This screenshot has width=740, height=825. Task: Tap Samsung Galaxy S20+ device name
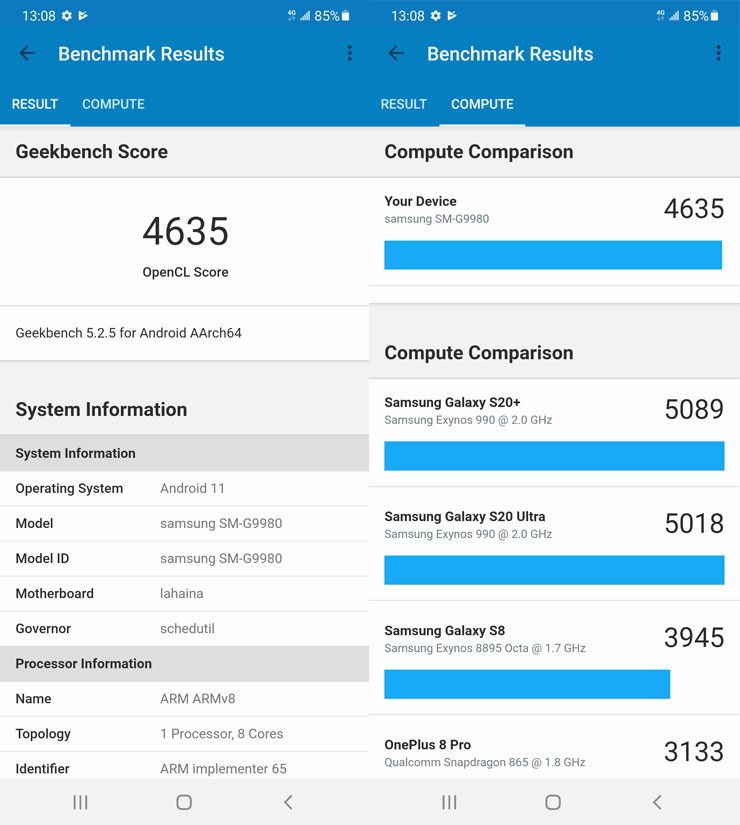coord(452,403)
